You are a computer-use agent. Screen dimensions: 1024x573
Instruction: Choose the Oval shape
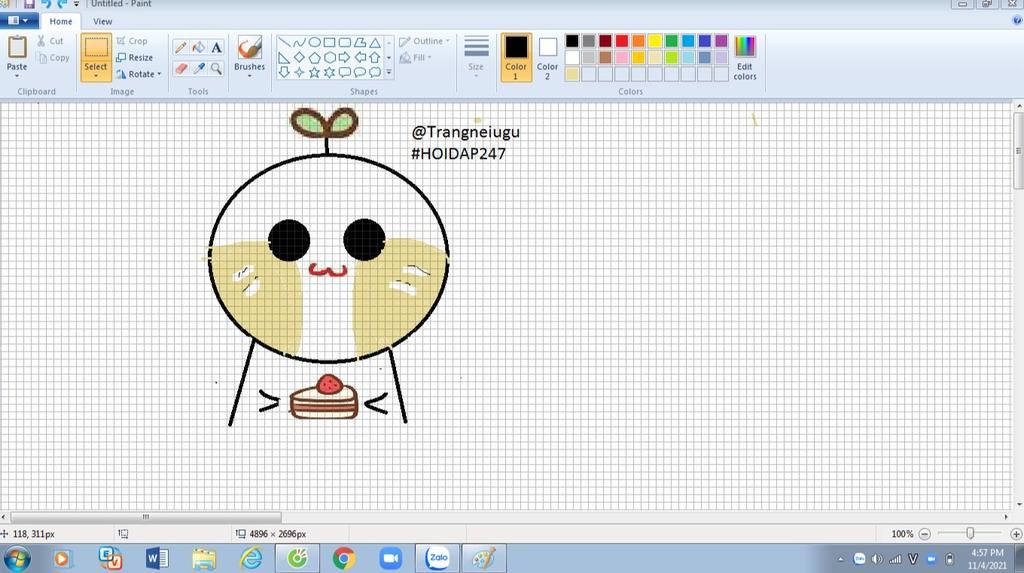pos(314,42)
